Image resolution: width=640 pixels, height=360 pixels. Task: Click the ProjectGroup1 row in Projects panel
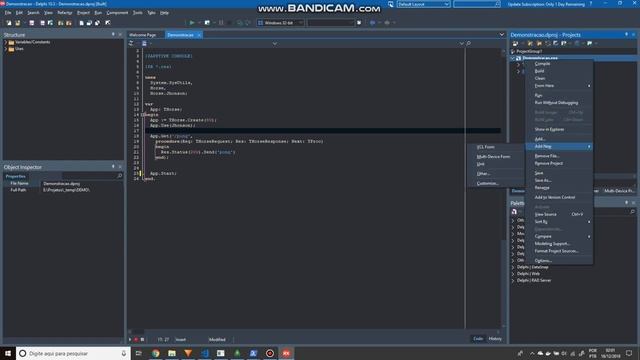click(573, 51)
